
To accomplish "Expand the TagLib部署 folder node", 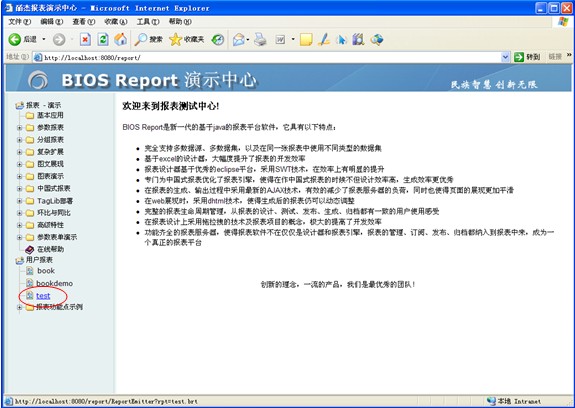I will pos(19,201).
